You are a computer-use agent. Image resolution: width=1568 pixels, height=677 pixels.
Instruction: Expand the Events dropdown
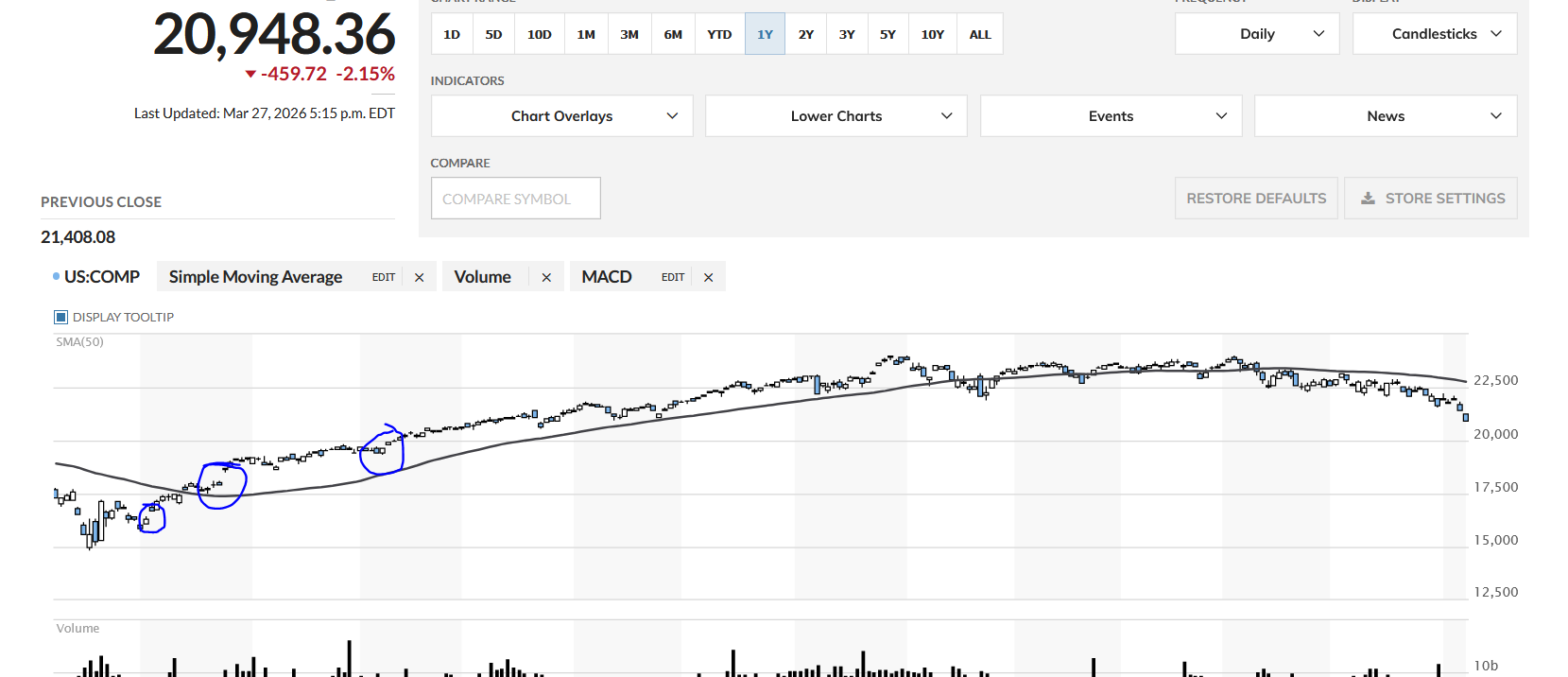tap(1111, 115)
